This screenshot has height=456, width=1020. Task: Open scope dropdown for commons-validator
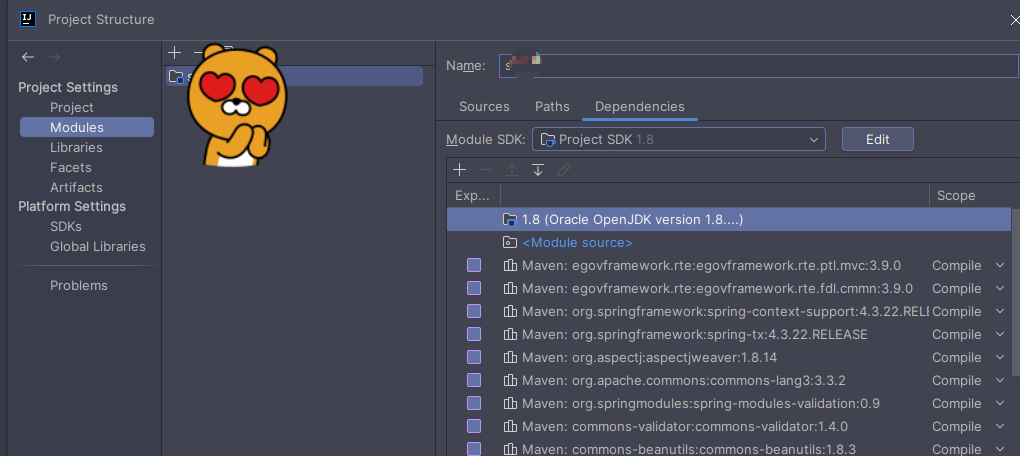[x=1000, y=426]
